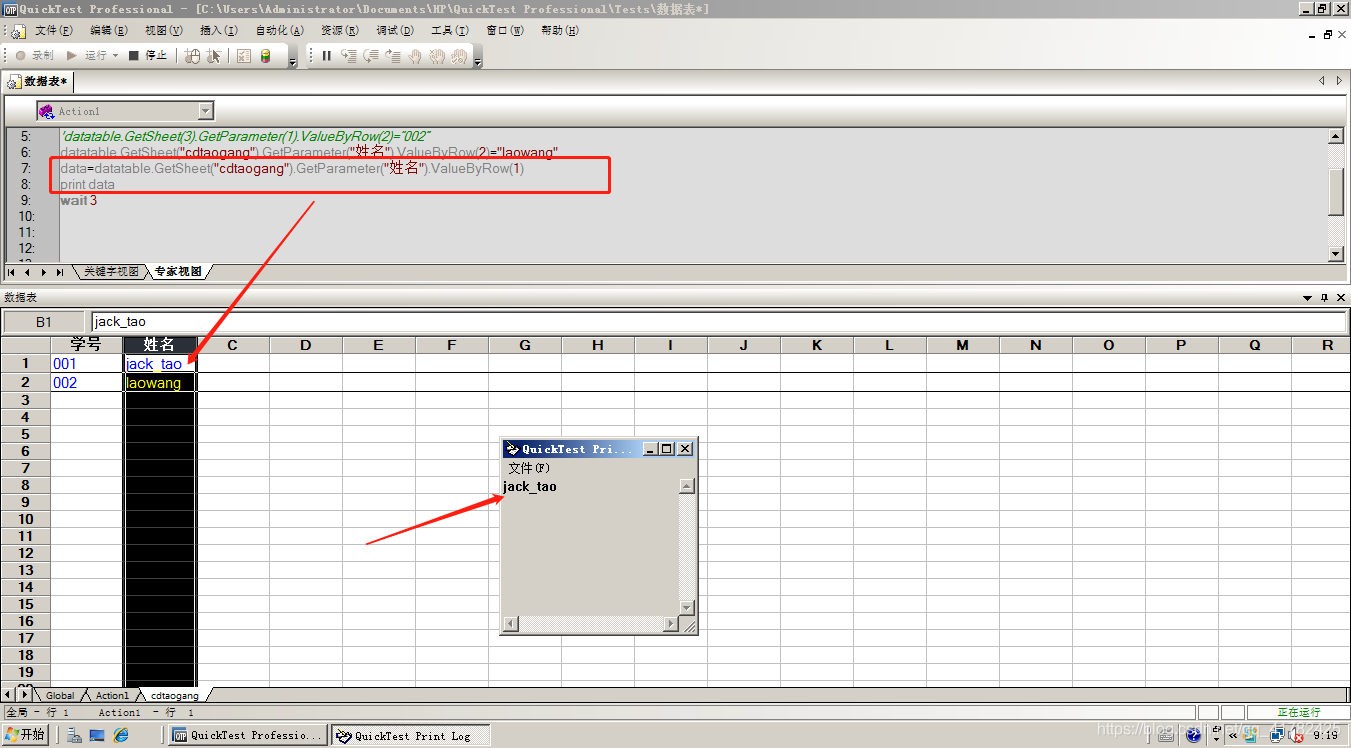Expand the debug toolbar options arrow
The height and width of the screenshot is (748, 1351).
click(x=478, y=61)
